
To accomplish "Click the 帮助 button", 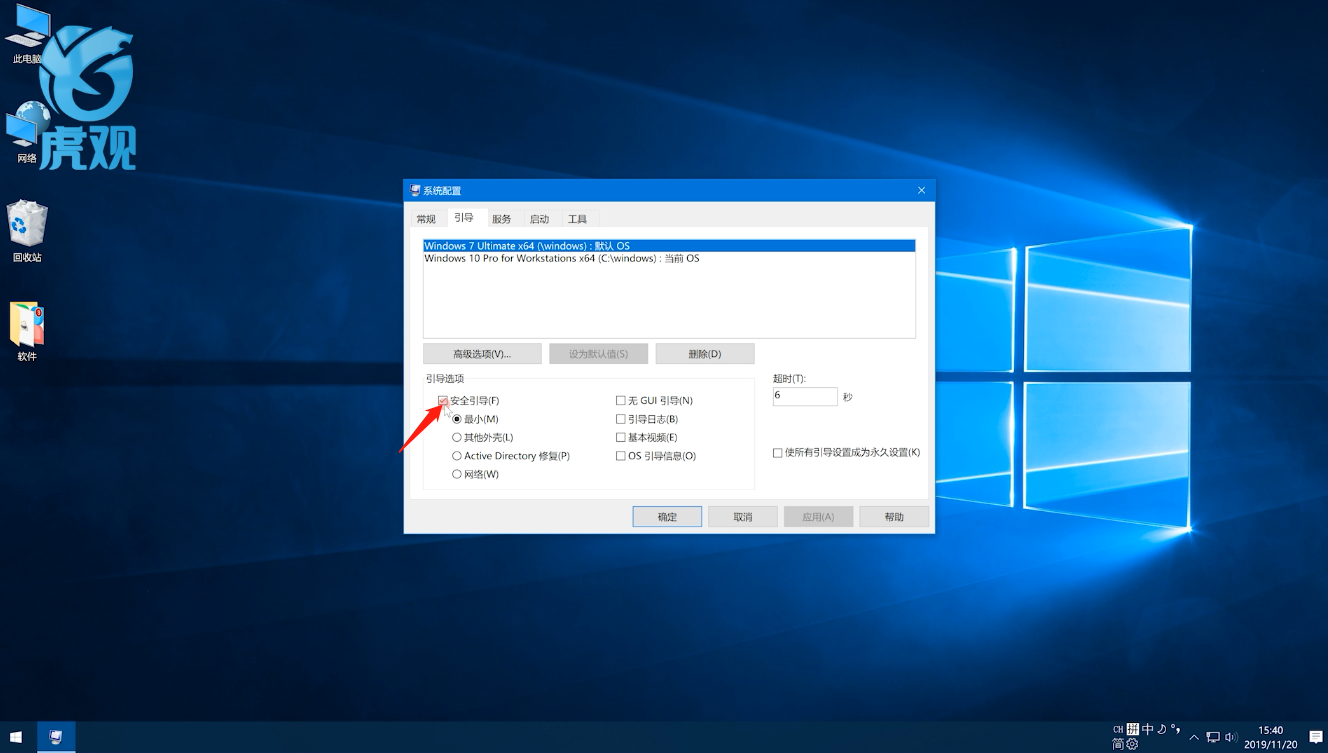I will [x=894, y=517].
